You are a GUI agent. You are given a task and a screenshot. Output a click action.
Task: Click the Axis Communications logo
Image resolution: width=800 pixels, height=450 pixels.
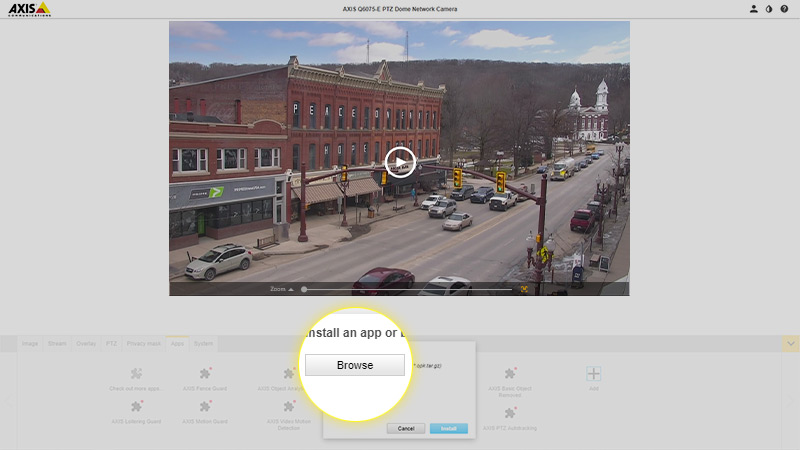(x=30, y=9)
